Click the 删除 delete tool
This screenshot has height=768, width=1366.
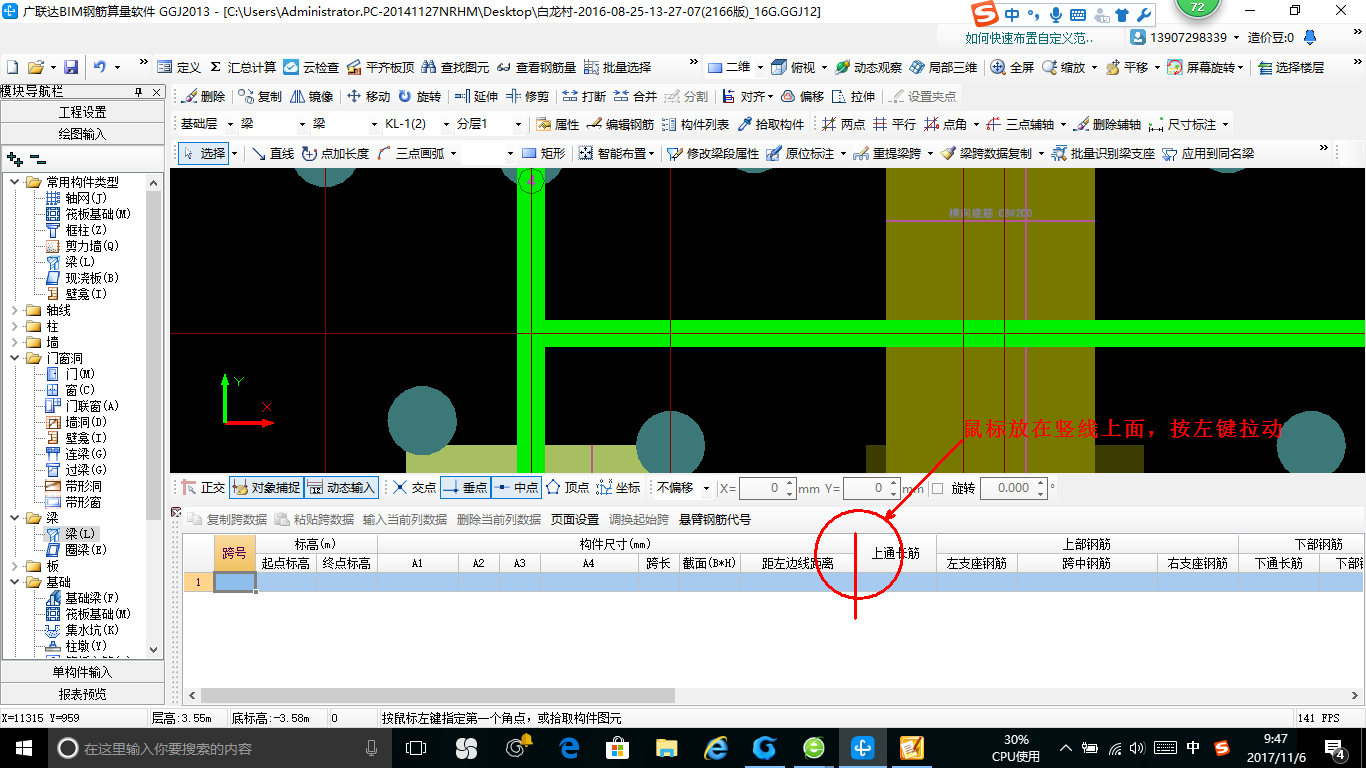point(203,96)
